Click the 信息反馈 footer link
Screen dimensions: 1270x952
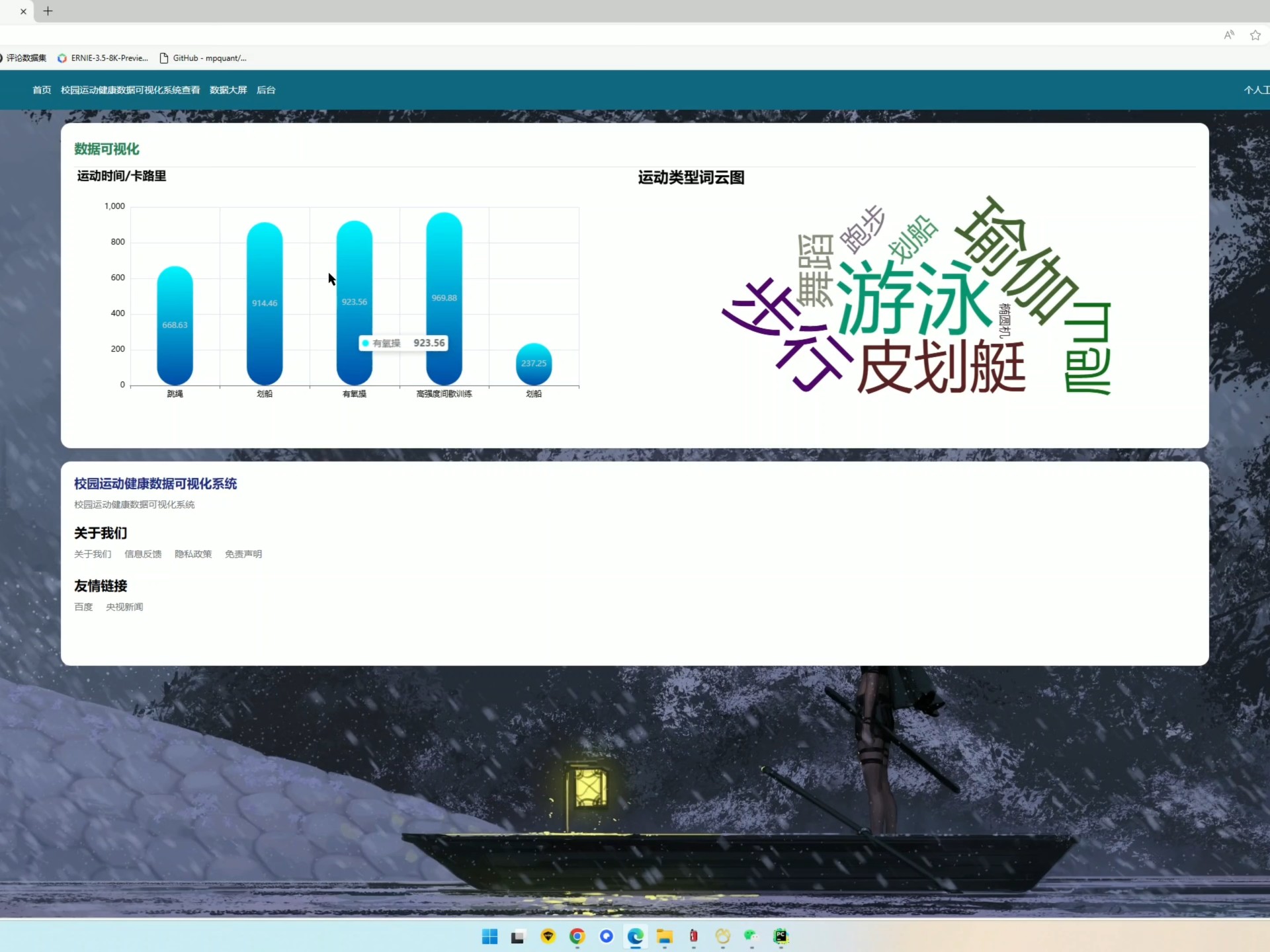pyautogui.click(x=143, y=554)
